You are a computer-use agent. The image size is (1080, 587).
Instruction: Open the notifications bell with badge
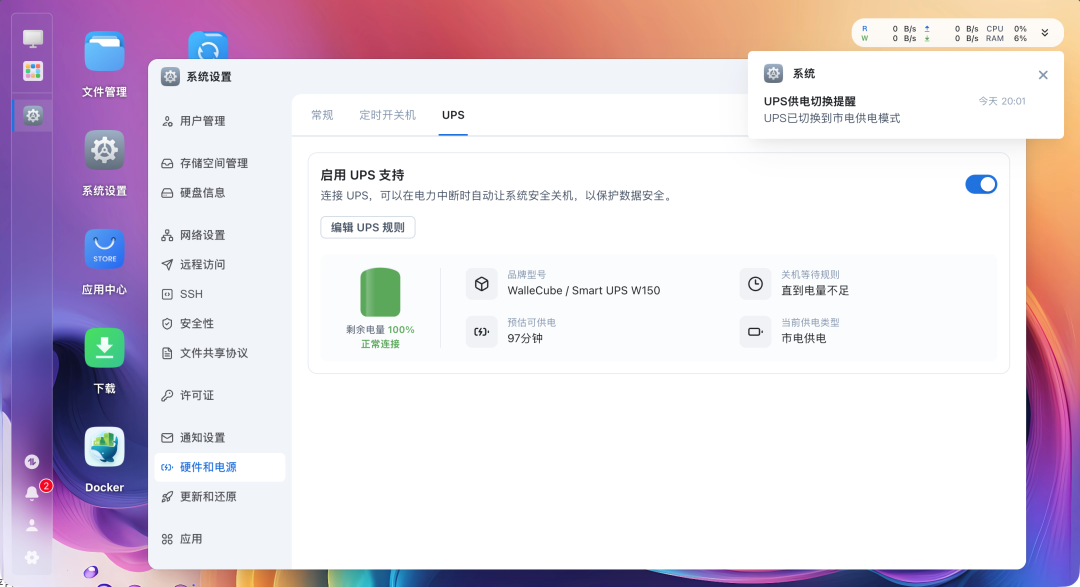pyautogui.click(x=31, y=493)
